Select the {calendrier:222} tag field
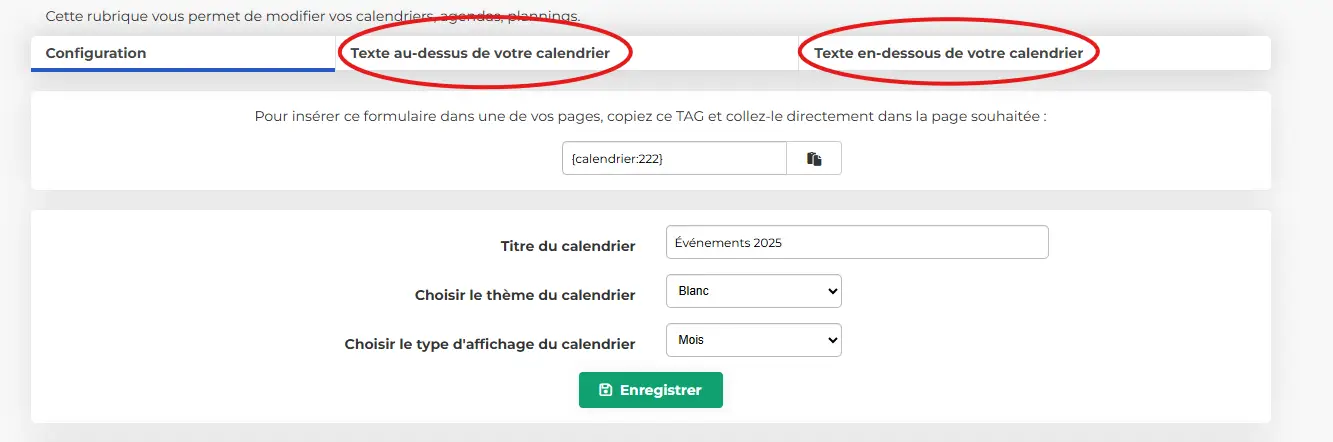Viewport: 1333px width, 442px height. click(x=675, y=159)
